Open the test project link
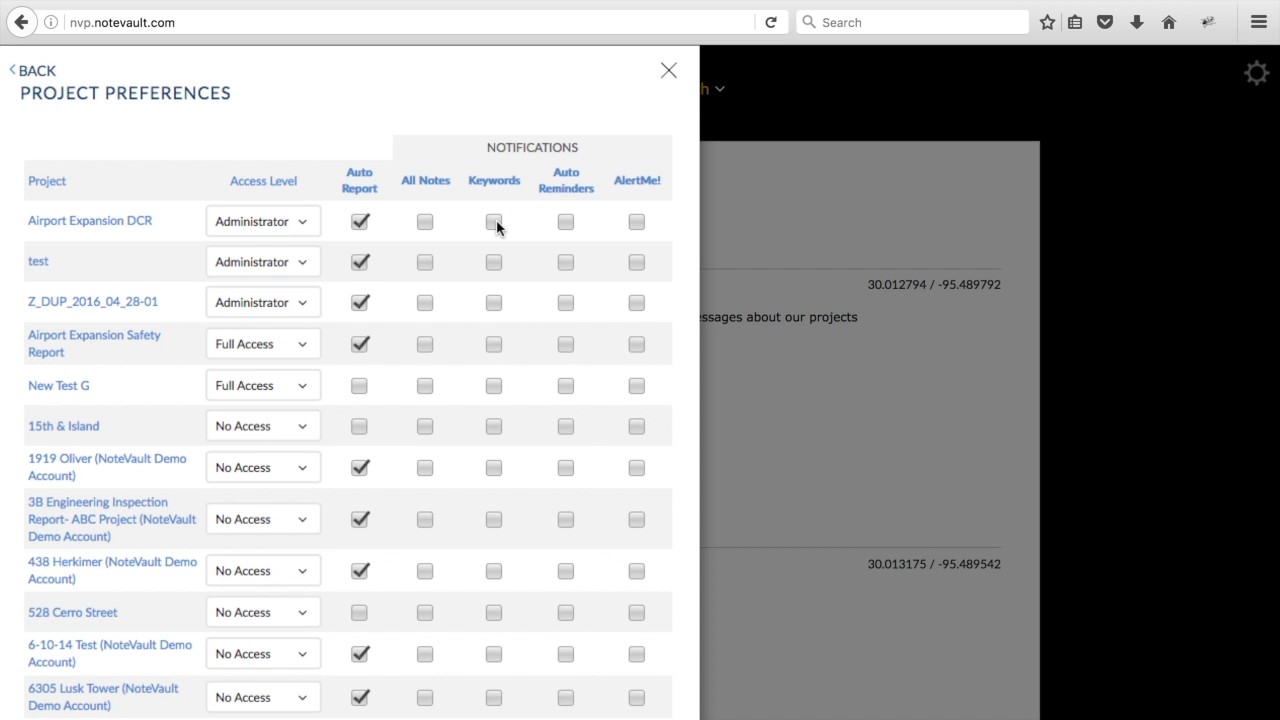This screenshot has height=720, width=1280. pyautogui.click(x=38, y=261)
